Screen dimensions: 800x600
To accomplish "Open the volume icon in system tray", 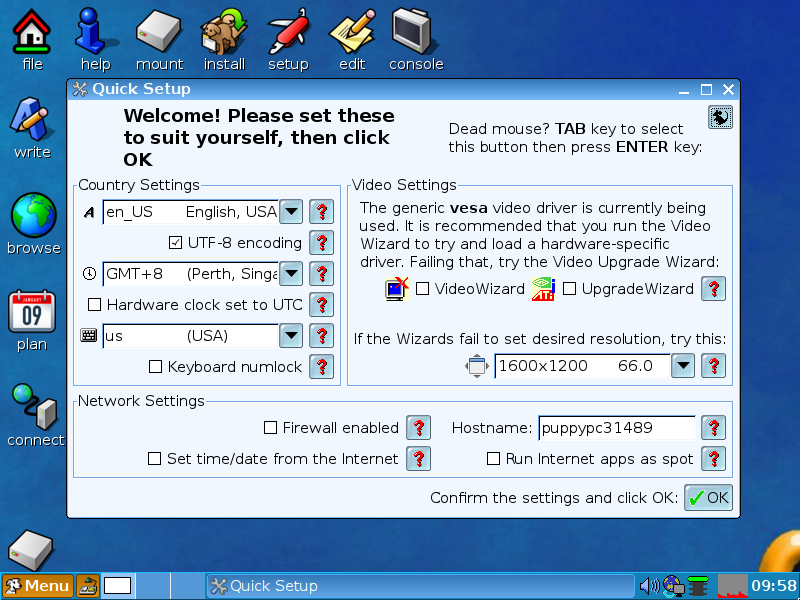I will (x=649, y=586).
